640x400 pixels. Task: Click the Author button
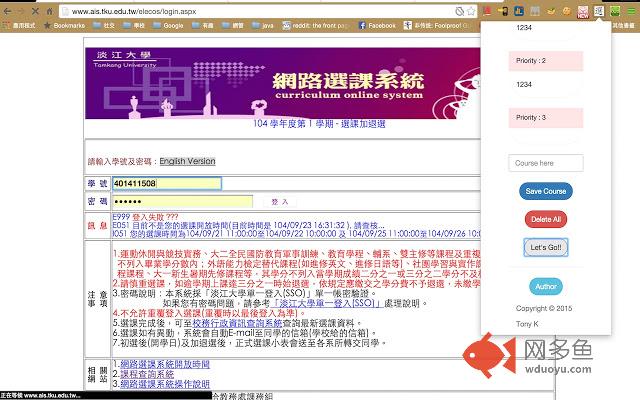(546, 287)
